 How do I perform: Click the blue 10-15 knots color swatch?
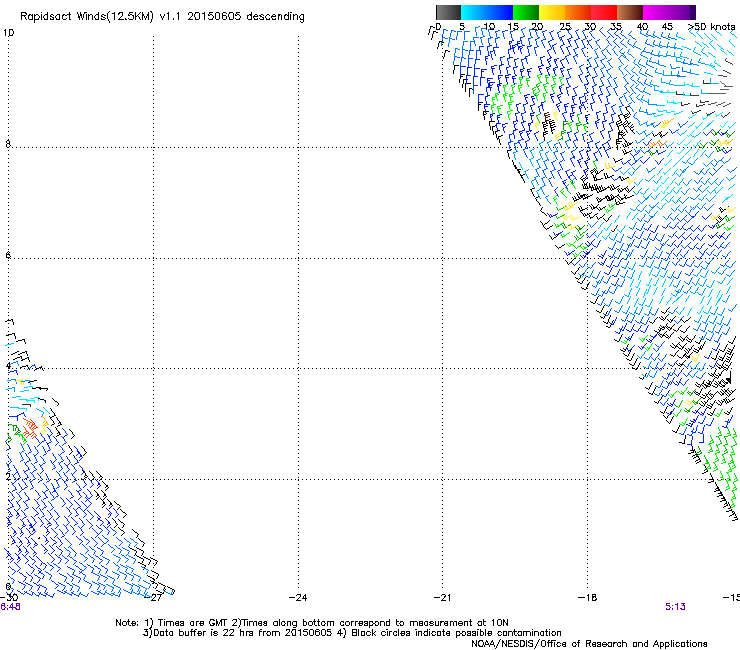coord(500,12)
